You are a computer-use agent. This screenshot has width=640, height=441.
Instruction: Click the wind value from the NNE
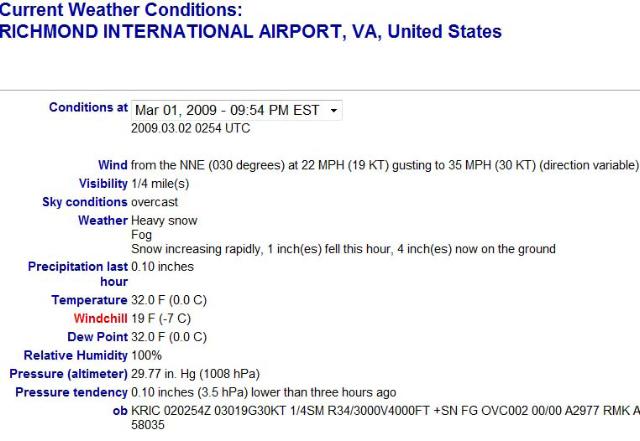pyautogui.click(x=384, y=165)
